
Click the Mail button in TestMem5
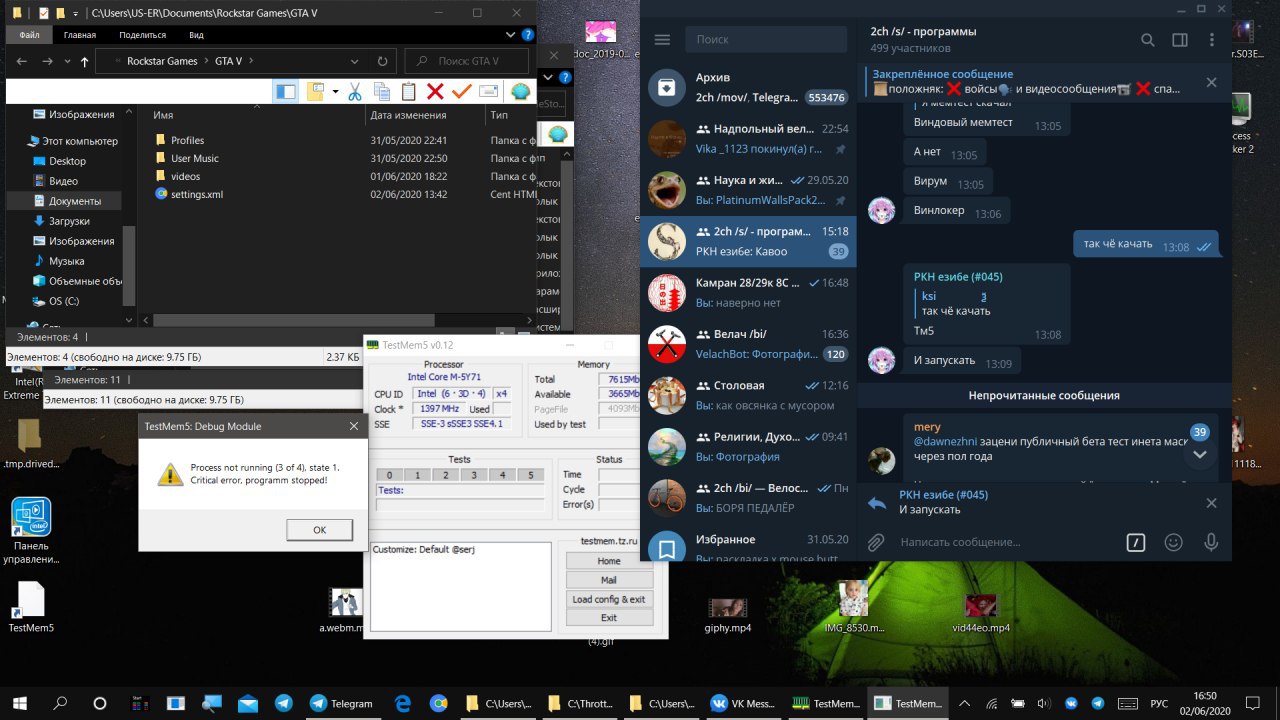(609, 580)
